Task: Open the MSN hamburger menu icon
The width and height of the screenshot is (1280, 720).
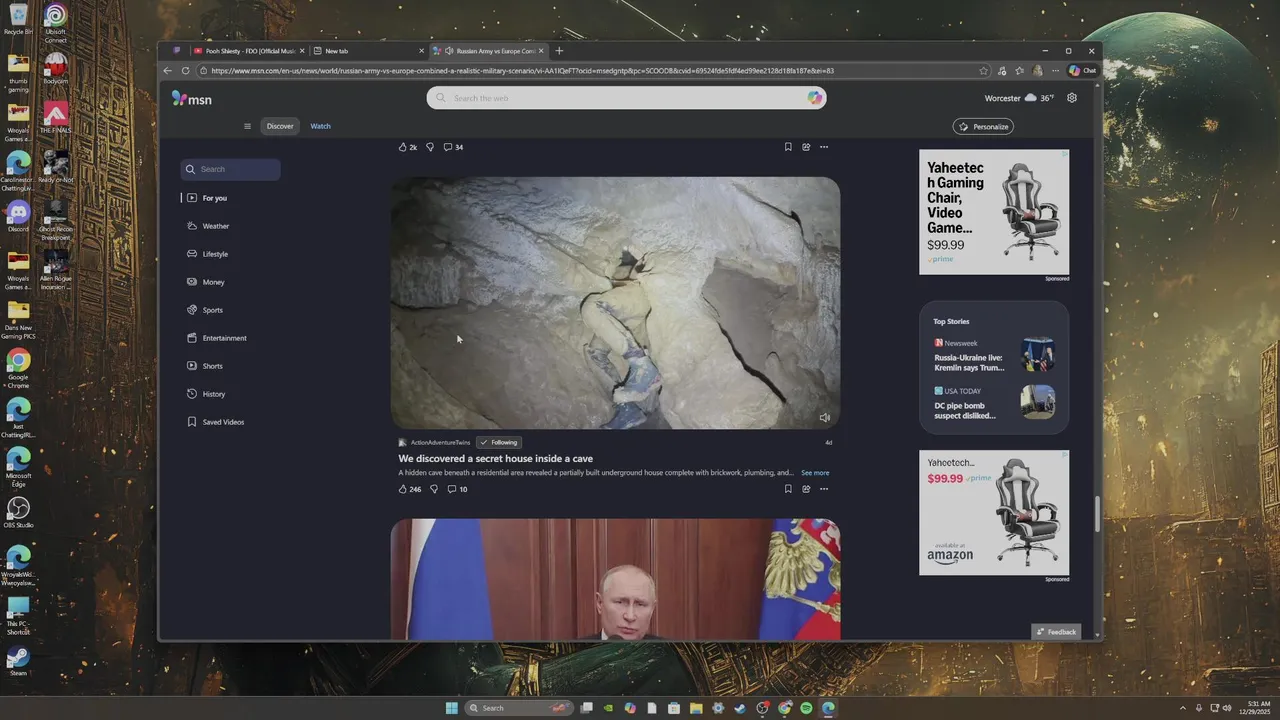Action: [247, 126]
